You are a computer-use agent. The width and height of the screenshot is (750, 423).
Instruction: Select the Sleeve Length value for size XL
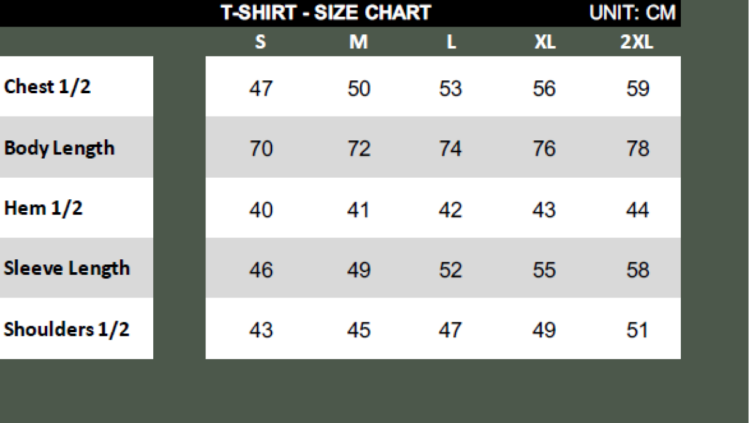point(545,270)
